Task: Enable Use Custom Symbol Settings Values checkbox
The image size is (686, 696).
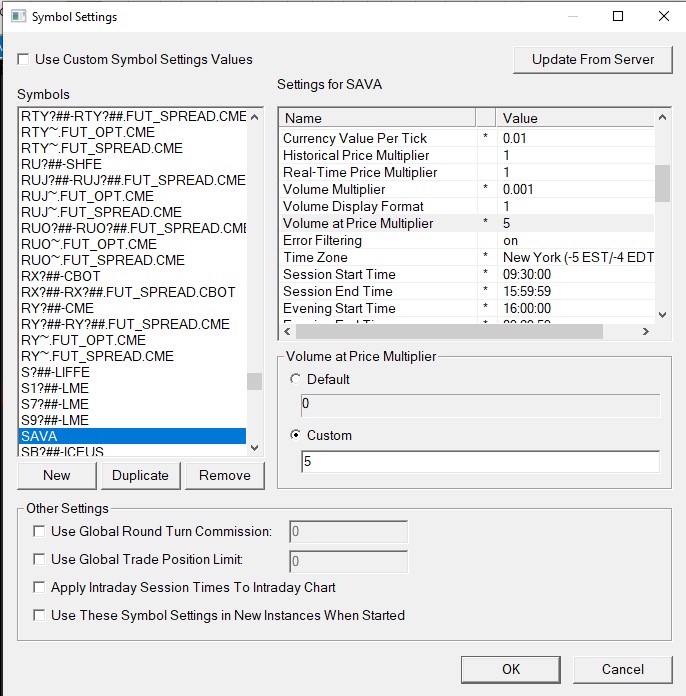Action: [x=23, y=59]
